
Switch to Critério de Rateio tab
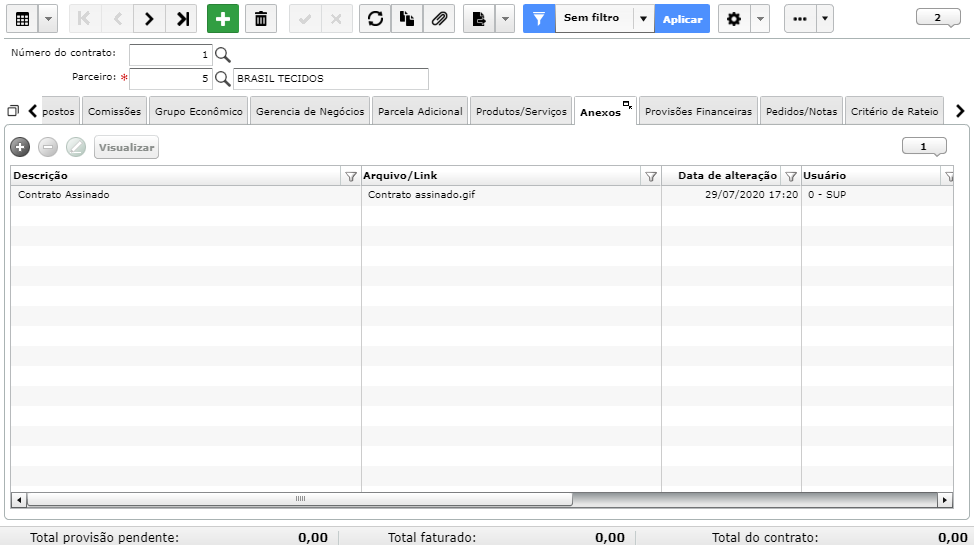click(x=894, y=111)
